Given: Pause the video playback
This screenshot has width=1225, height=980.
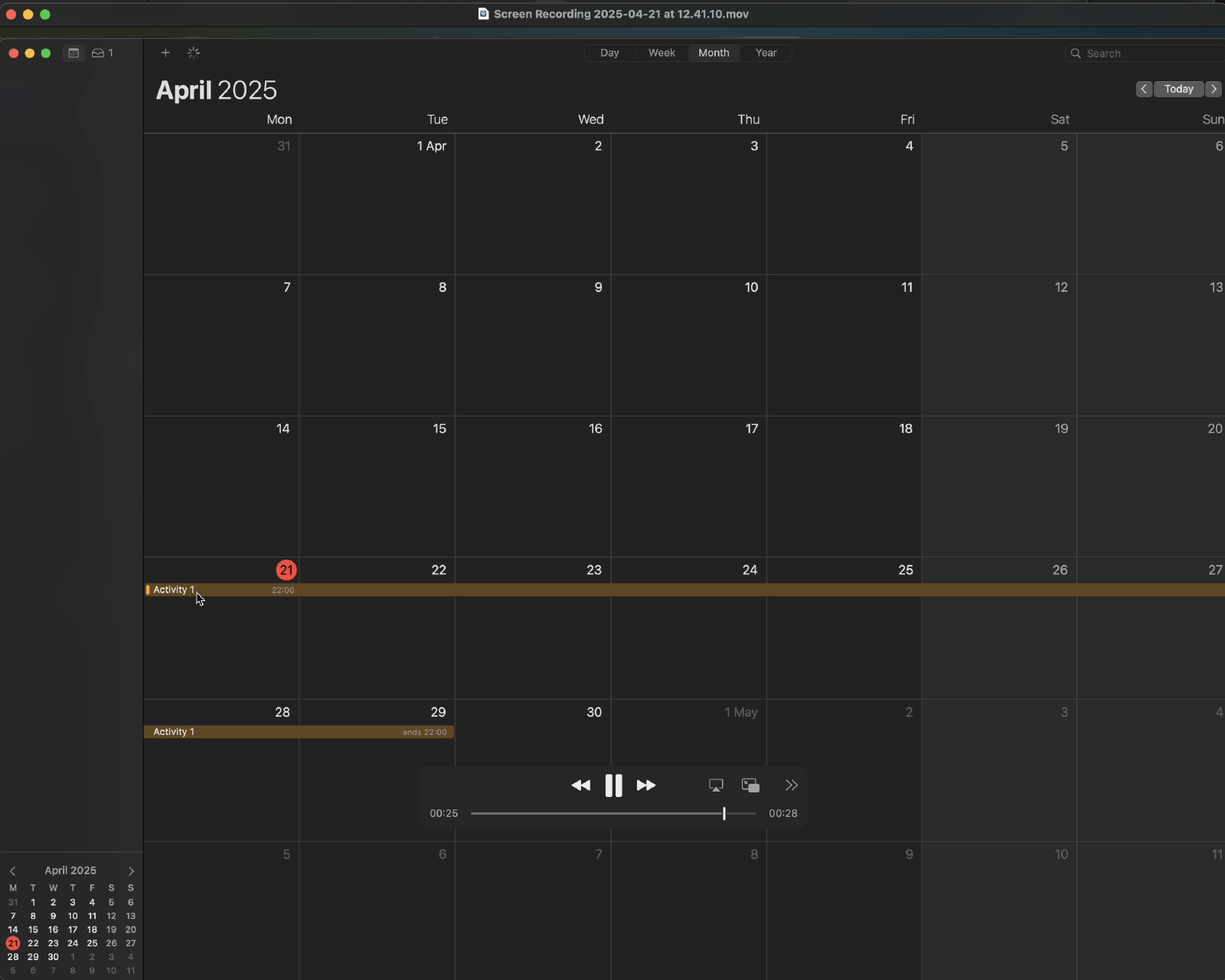Looking at the screenshot, I should pyautogui.click(x=613, y=786).
